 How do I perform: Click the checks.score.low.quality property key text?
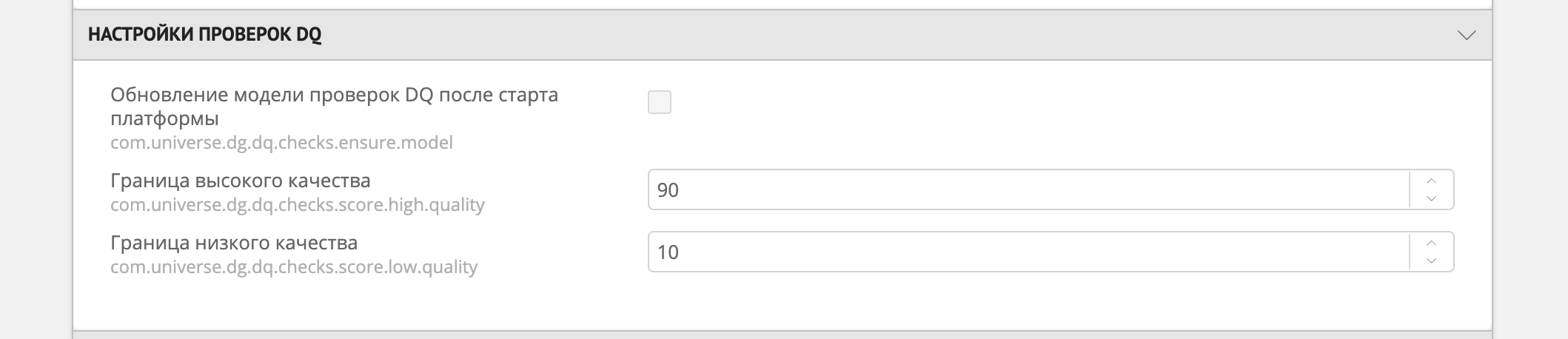(x=294, y=266)
